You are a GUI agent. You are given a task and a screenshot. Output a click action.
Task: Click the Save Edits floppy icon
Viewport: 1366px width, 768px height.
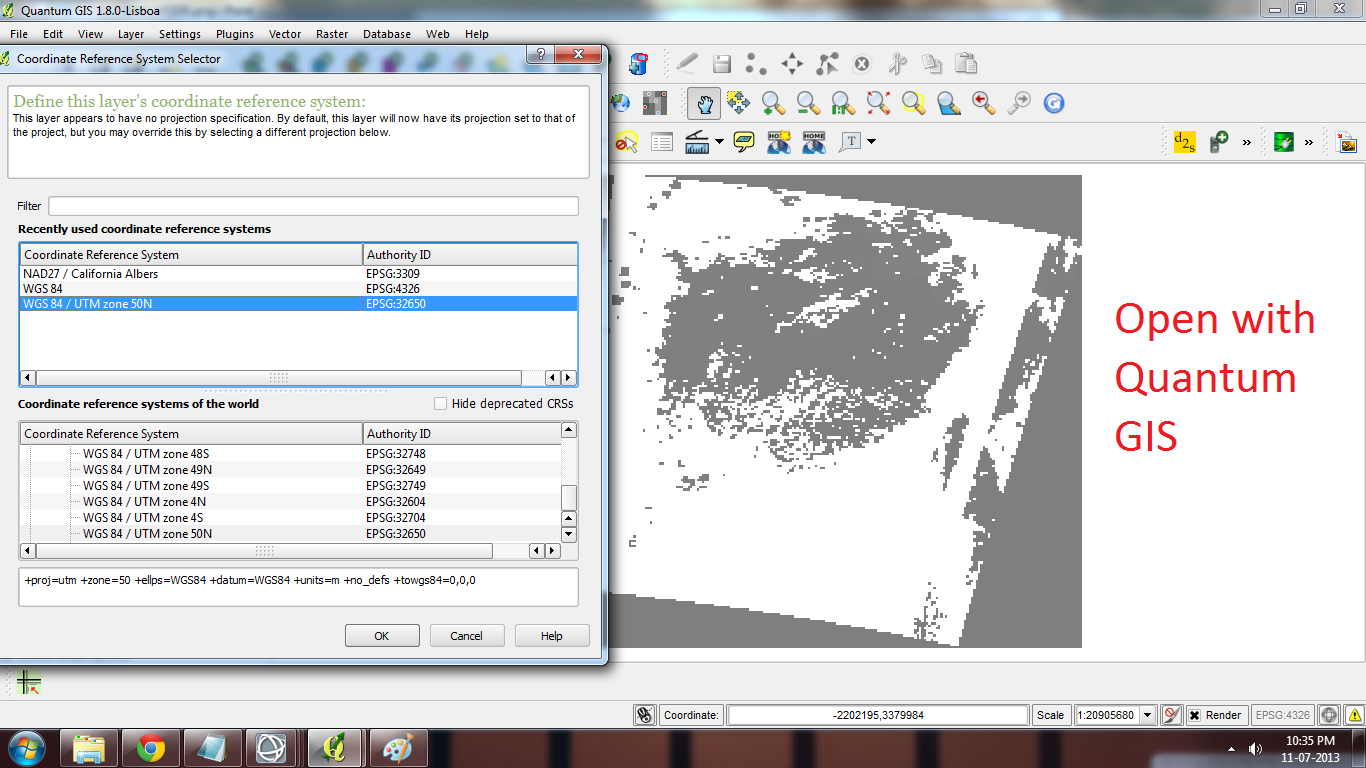[722, 64]
